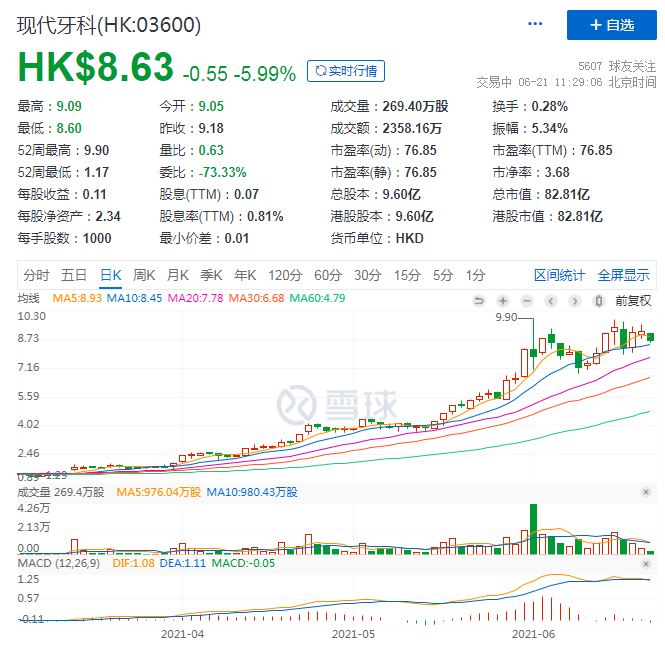Switch to 1分 interval tab
The width and height of the screenshot is (665, 652).
pos(475,275)
